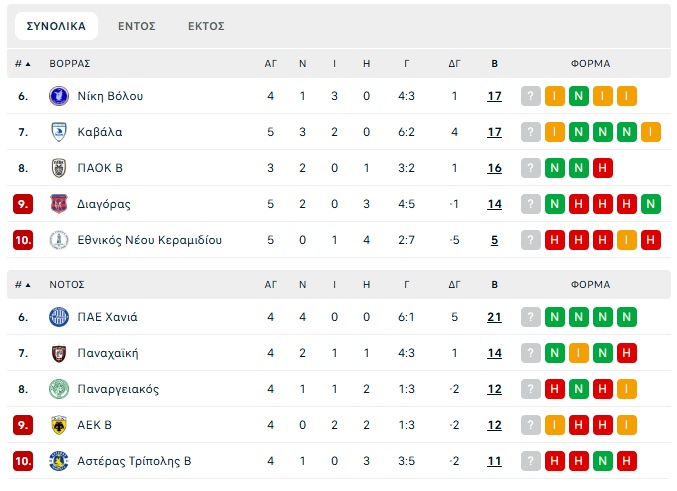
Task: Click Καβάλα grey question-mark form badge
Action: coord(531,132)
